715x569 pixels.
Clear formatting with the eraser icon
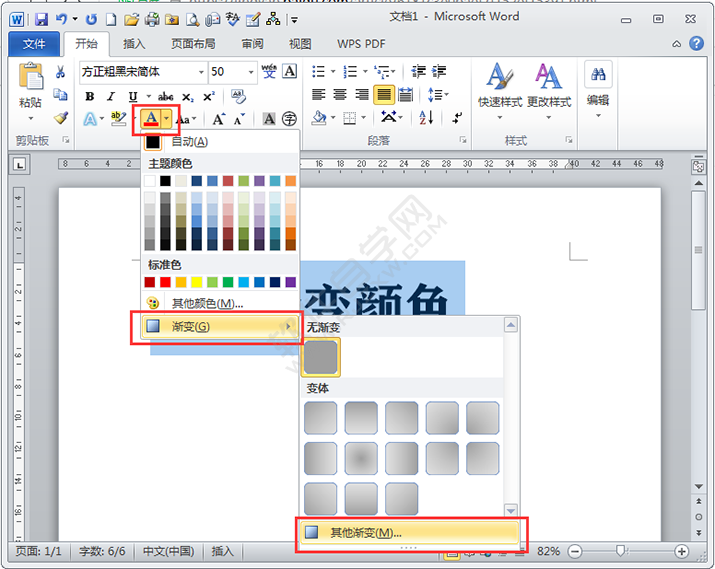[238, 96]
